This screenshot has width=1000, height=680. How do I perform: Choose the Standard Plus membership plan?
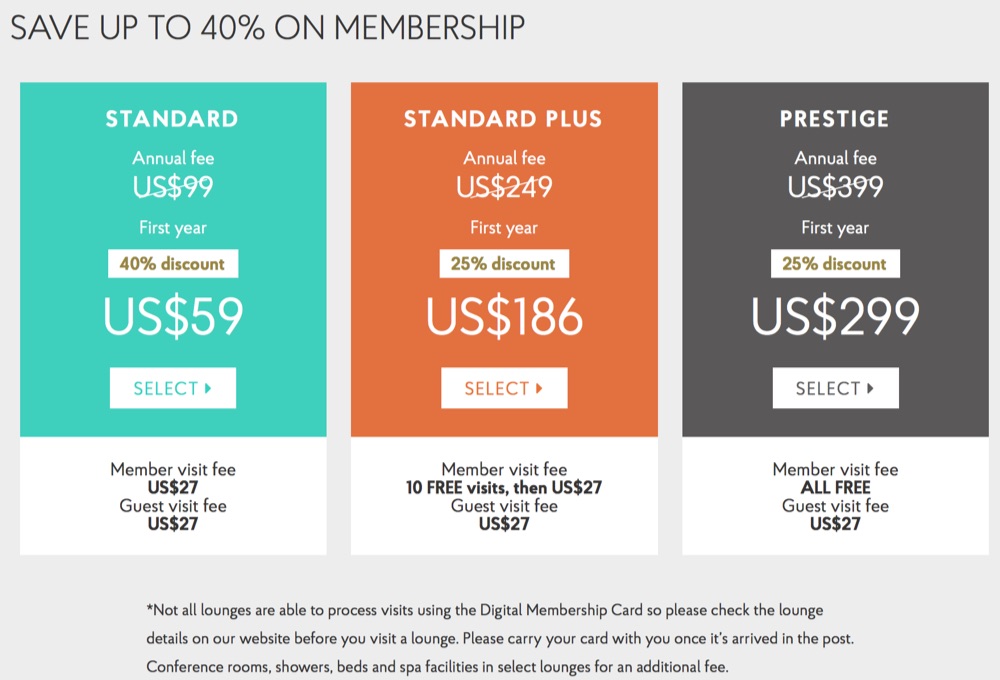coord(504,389)
